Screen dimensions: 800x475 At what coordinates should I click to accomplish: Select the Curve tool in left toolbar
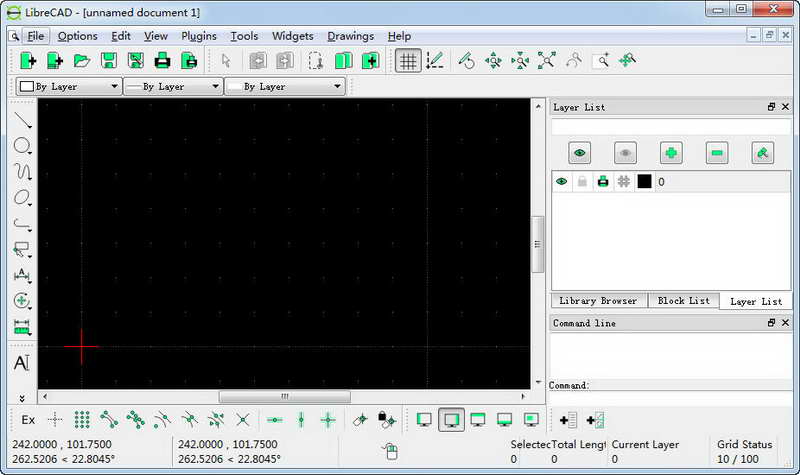[22, 171]
